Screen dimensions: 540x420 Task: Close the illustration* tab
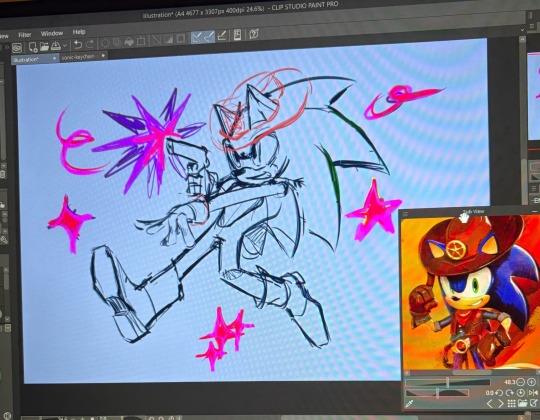[x=54, y=58]
